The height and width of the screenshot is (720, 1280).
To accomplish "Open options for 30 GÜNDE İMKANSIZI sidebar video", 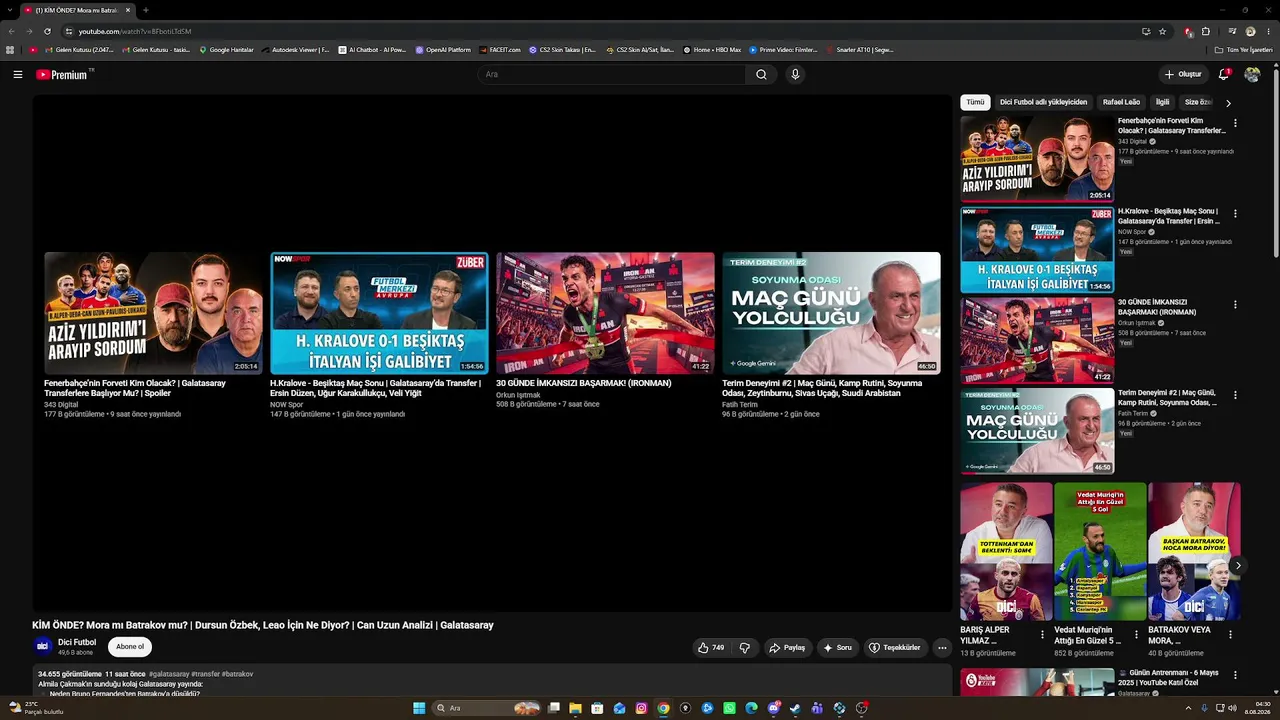I will [x=1235, y=305].
